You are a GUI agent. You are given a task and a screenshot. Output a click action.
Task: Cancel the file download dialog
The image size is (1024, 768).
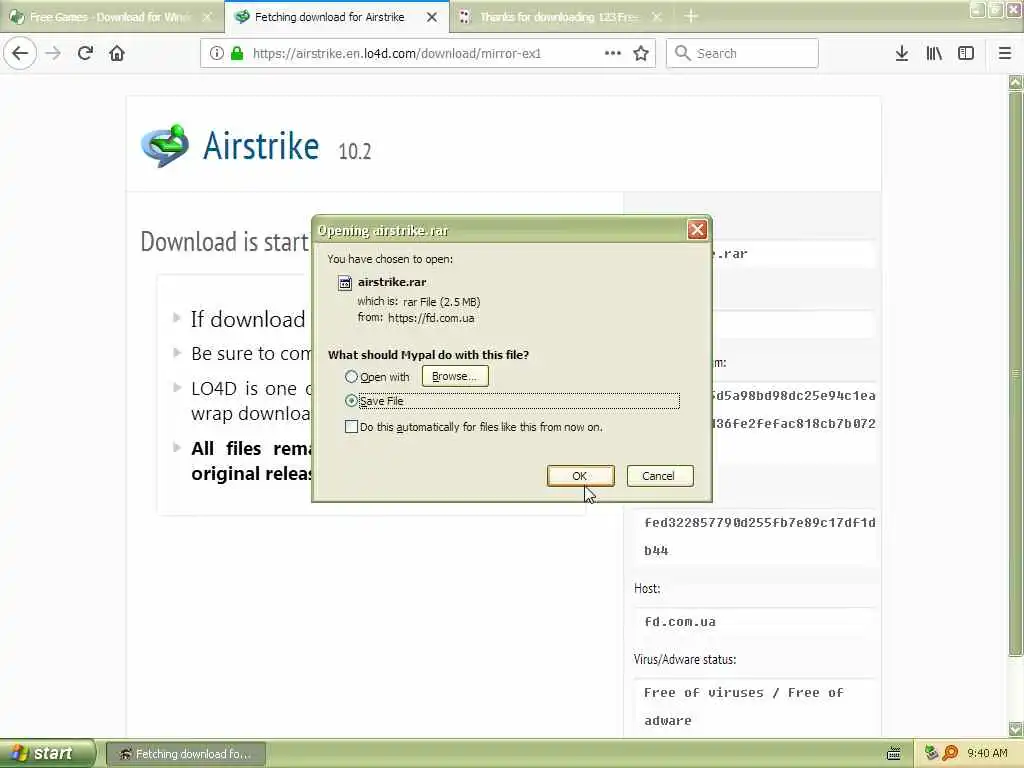(x=660, y=476)
